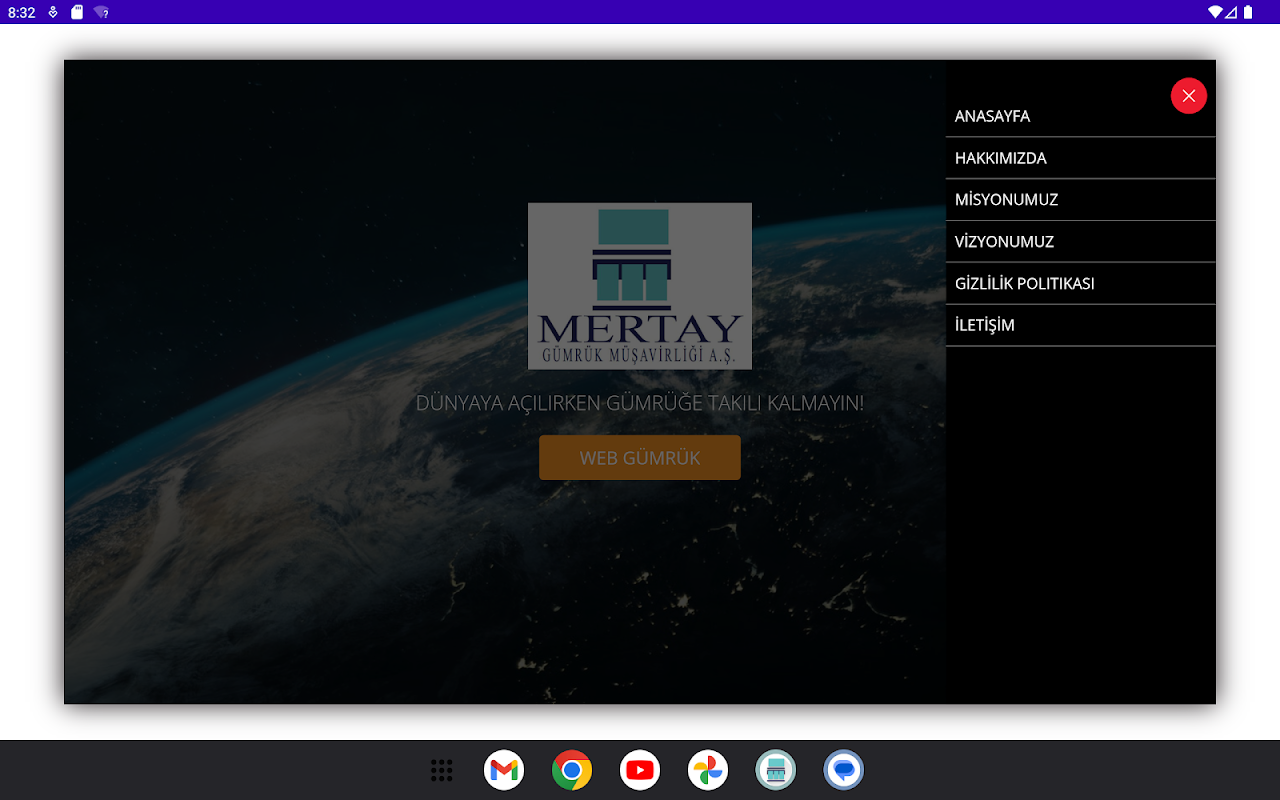The height and width of the screenshot is (800, 1280).
Task: Tap the cellular signal icon
Action: coord(1231,12)
